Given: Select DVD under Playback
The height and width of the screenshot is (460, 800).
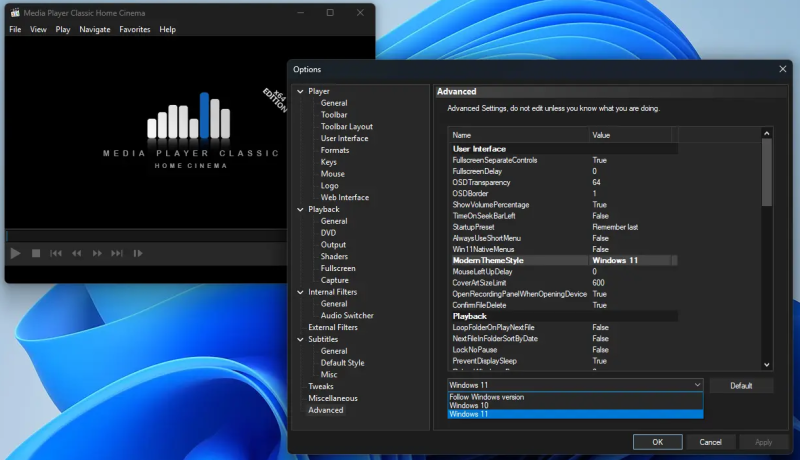Looking at the screenshot, I should [x=328, y=233].
